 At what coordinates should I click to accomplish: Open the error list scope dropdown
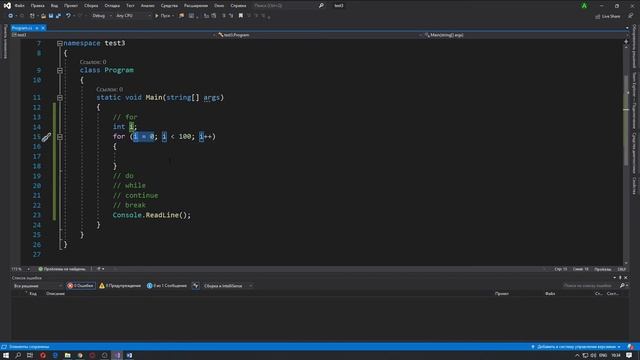point(38,286)
